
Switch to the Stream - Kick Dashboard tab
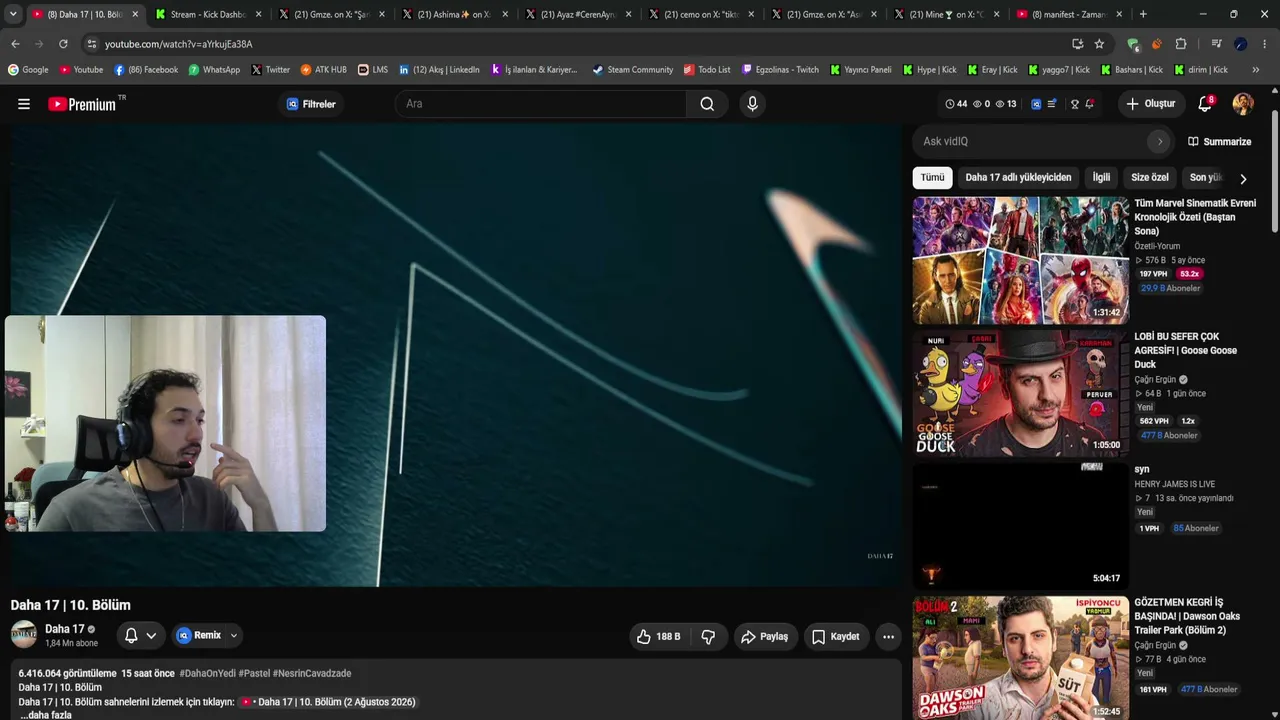tap(209, 14)
